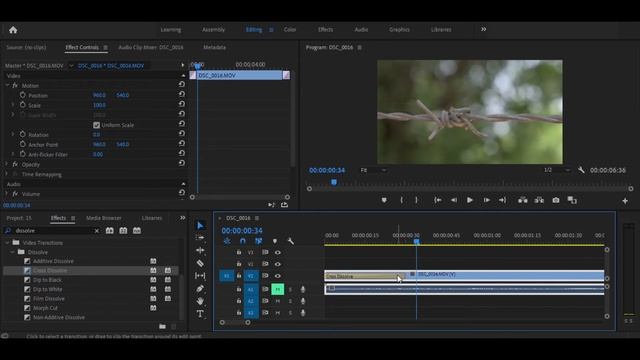Select the Ripple Edit tool
640x360 pixels.
coord(200,250)
